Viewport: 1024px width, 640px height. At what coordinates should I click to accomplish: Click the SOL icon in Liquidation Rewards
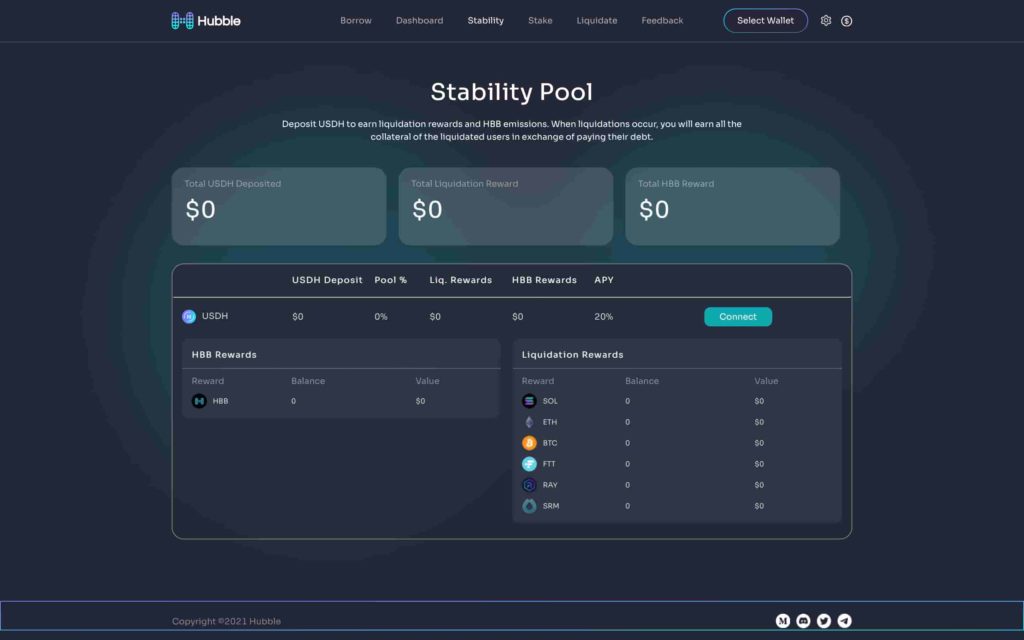click(528, 401)
